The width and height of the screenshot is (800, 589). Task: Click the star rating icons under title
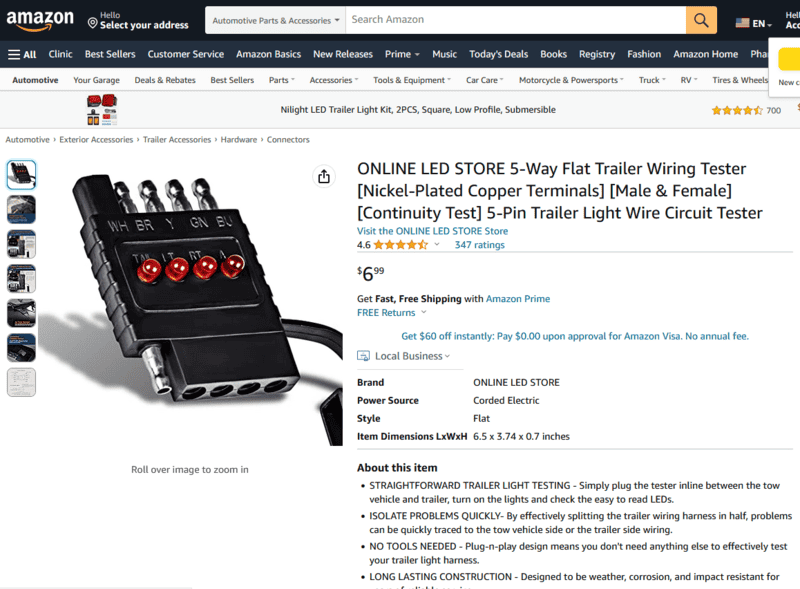[x=401, y=245]
